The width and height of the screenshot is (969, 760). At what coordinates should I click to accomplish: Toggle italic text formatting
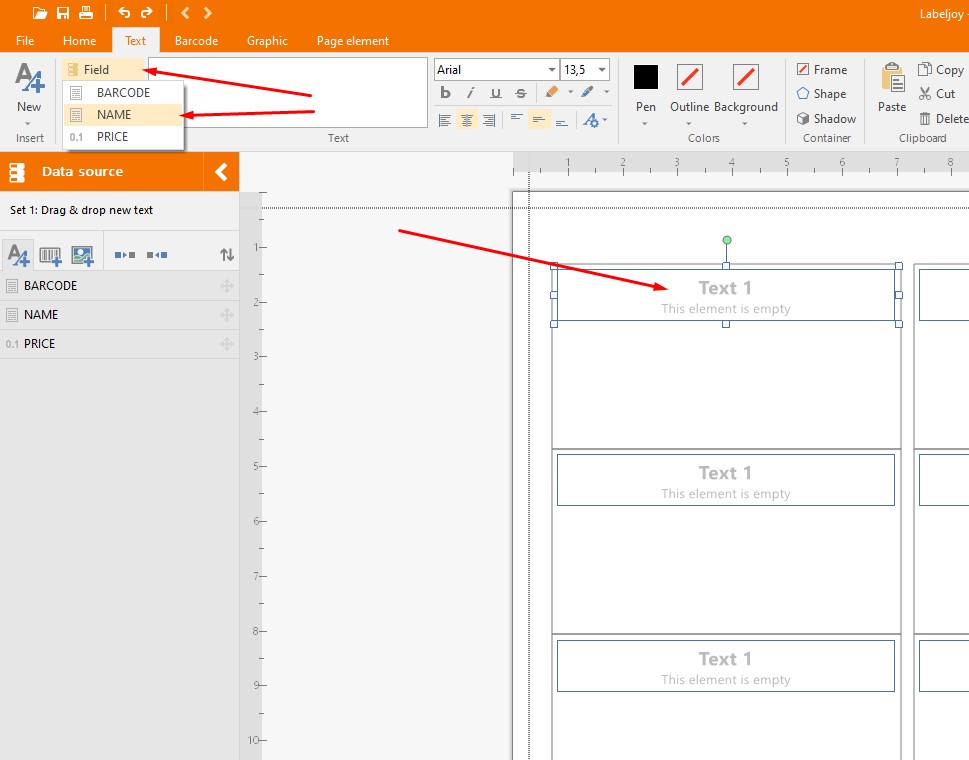click(x=470, y=93)
